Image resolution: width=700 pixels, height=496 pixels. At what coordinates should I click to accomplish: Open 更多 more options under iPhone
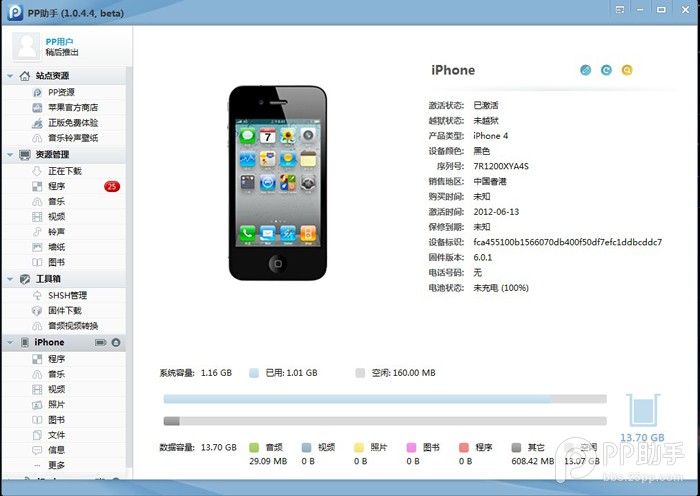(x=63, y=465)
